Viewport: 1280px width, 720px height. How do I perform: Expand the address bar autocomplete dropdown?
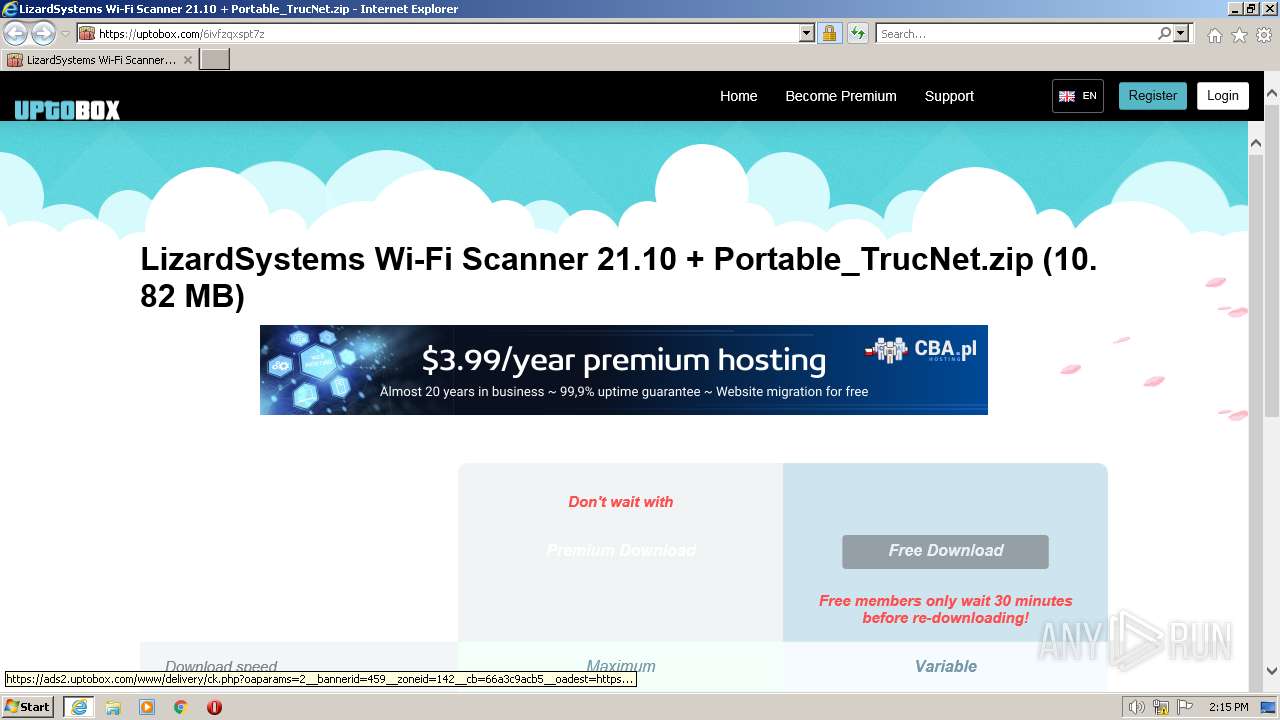tap(807, 34)
